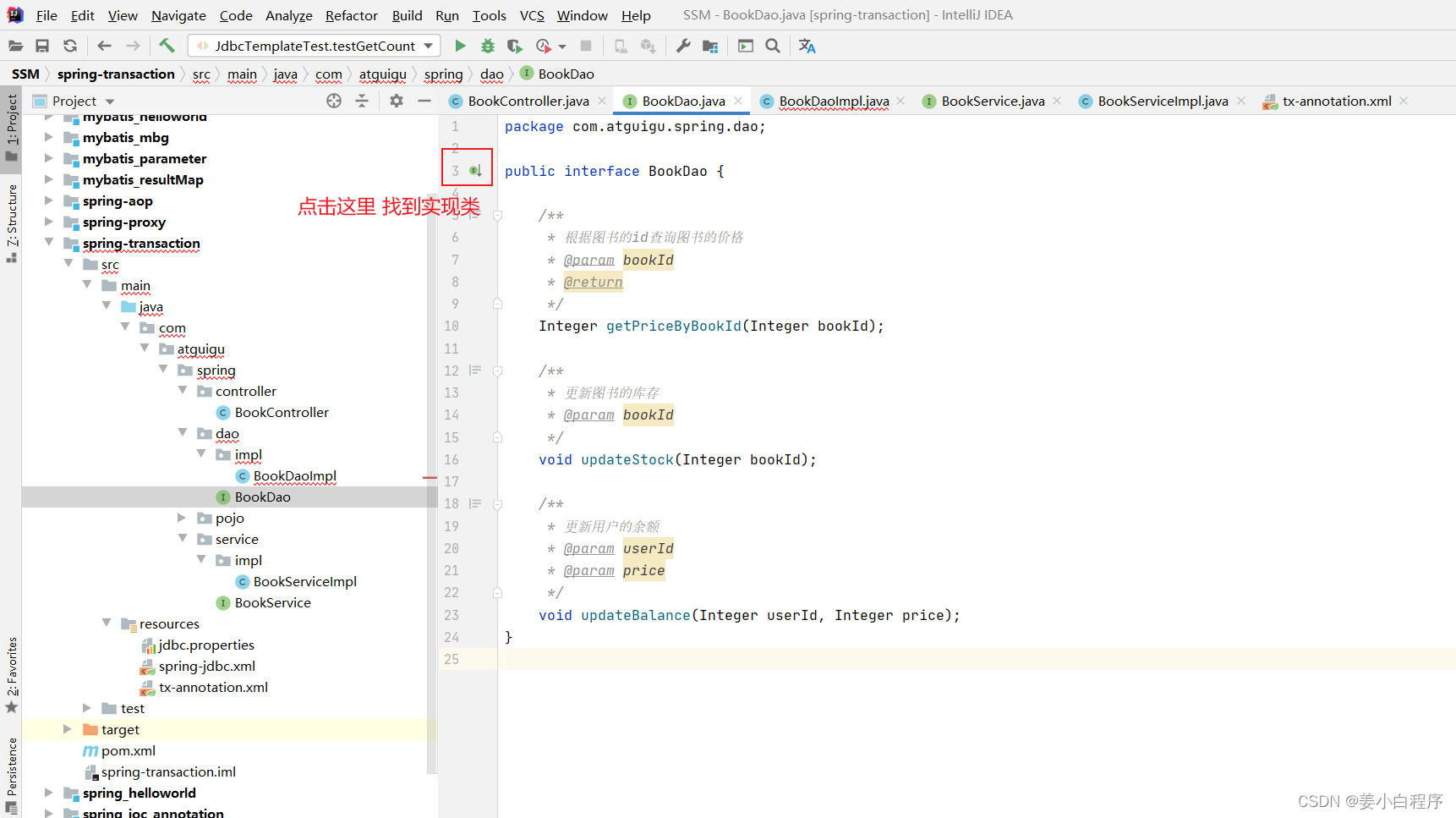
Task: Open the project settings wrench icon
Action: click(x=683, y=46)
